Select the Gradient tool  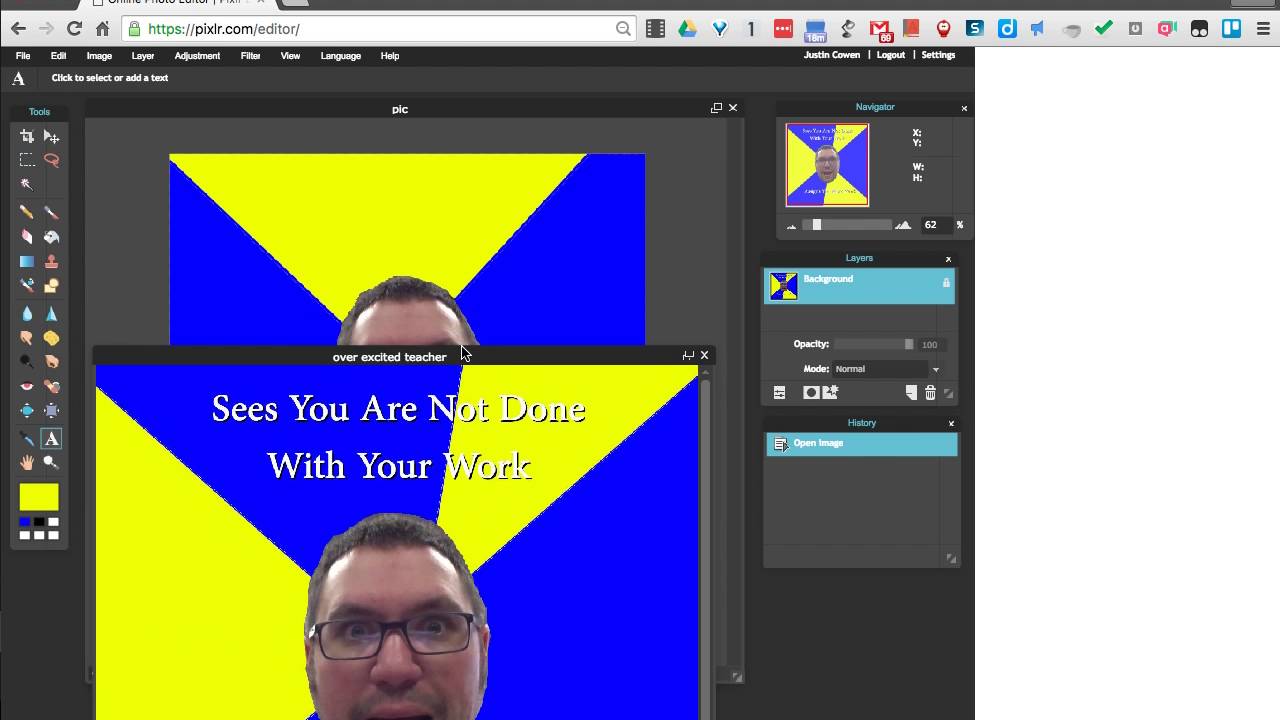point(27,261)
